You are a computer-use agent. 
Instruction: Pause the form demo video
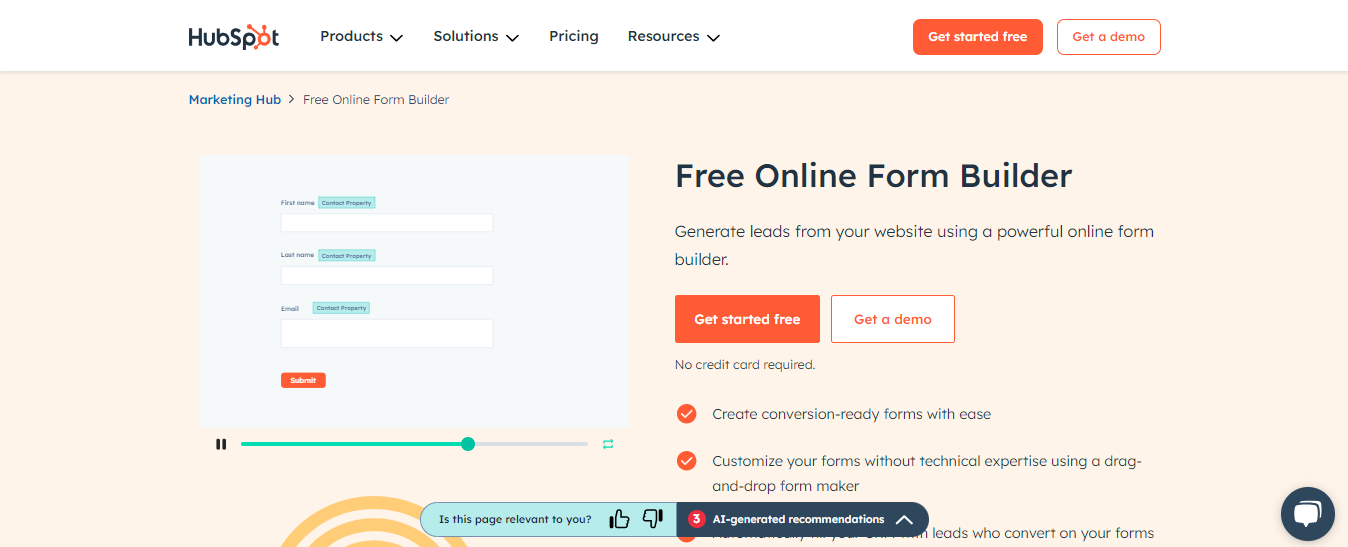click(221, 444)
